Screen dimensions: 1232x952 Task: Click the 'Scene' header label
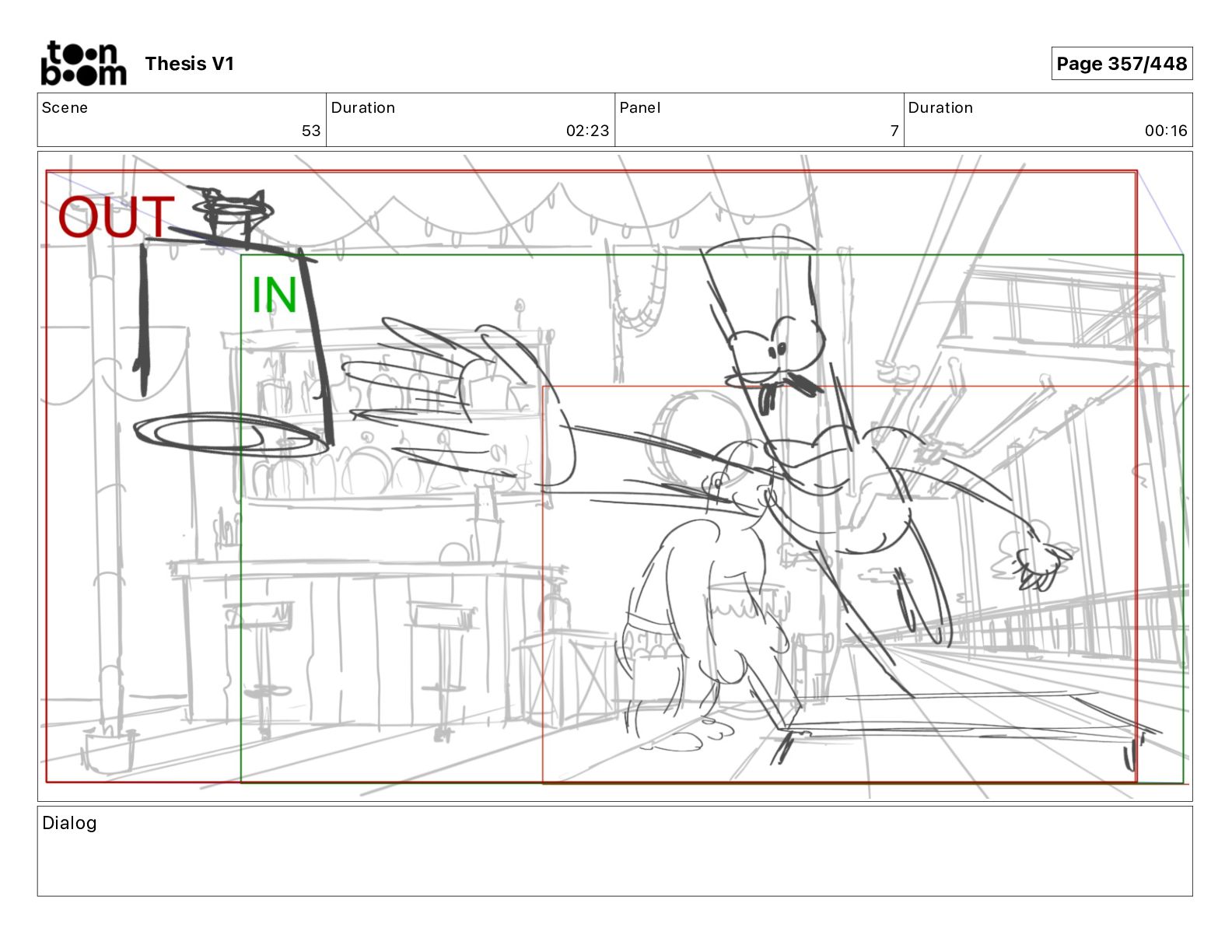point(65,107)
